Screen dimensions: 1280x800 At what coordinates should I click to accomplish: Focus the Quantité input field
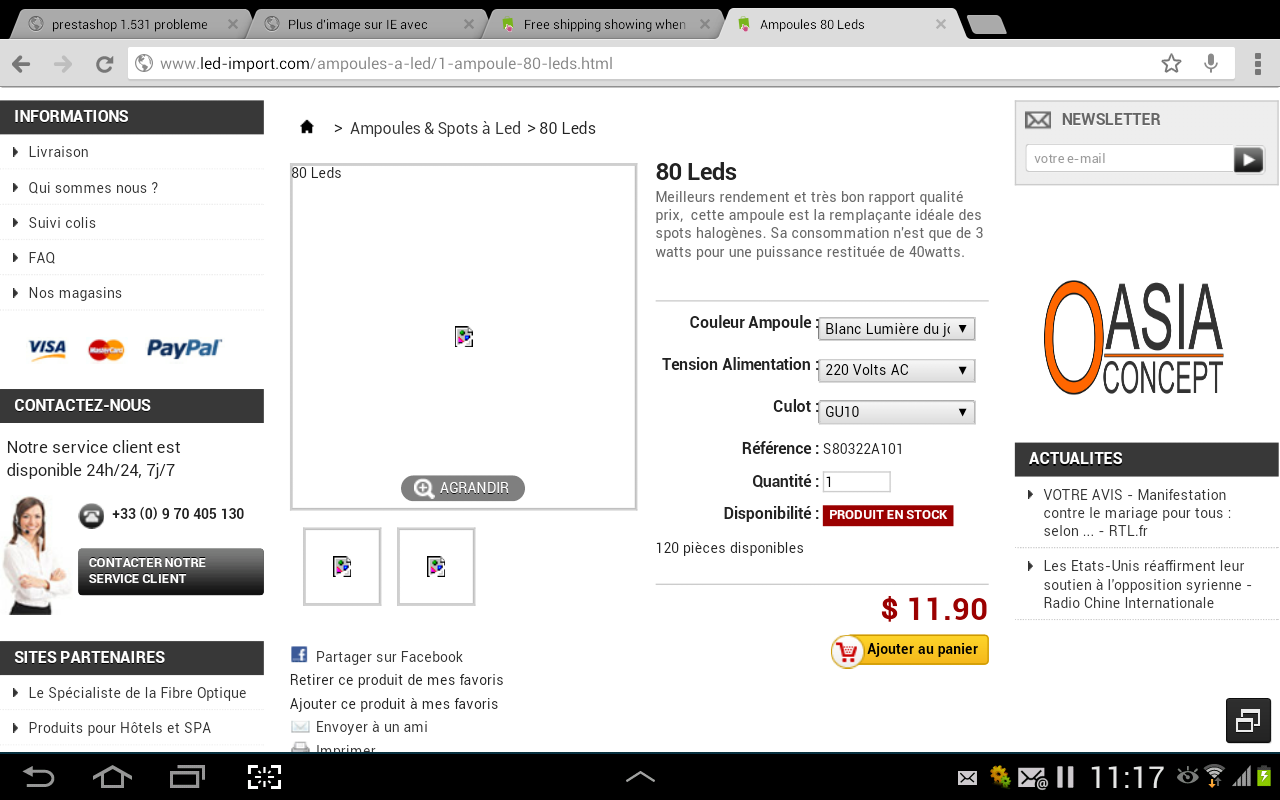coord(856,482)
